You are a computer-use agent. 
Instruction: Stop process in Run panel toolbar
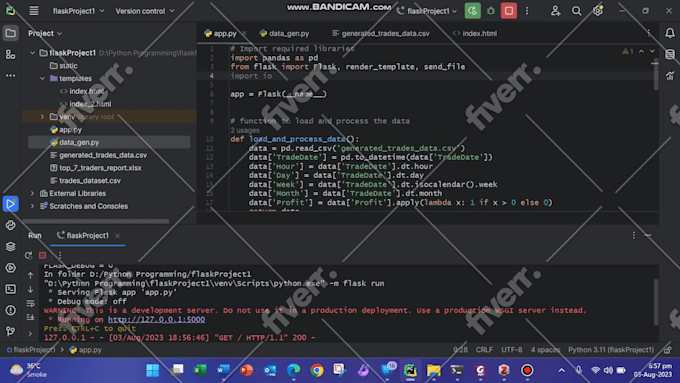(x=42, y=255)
